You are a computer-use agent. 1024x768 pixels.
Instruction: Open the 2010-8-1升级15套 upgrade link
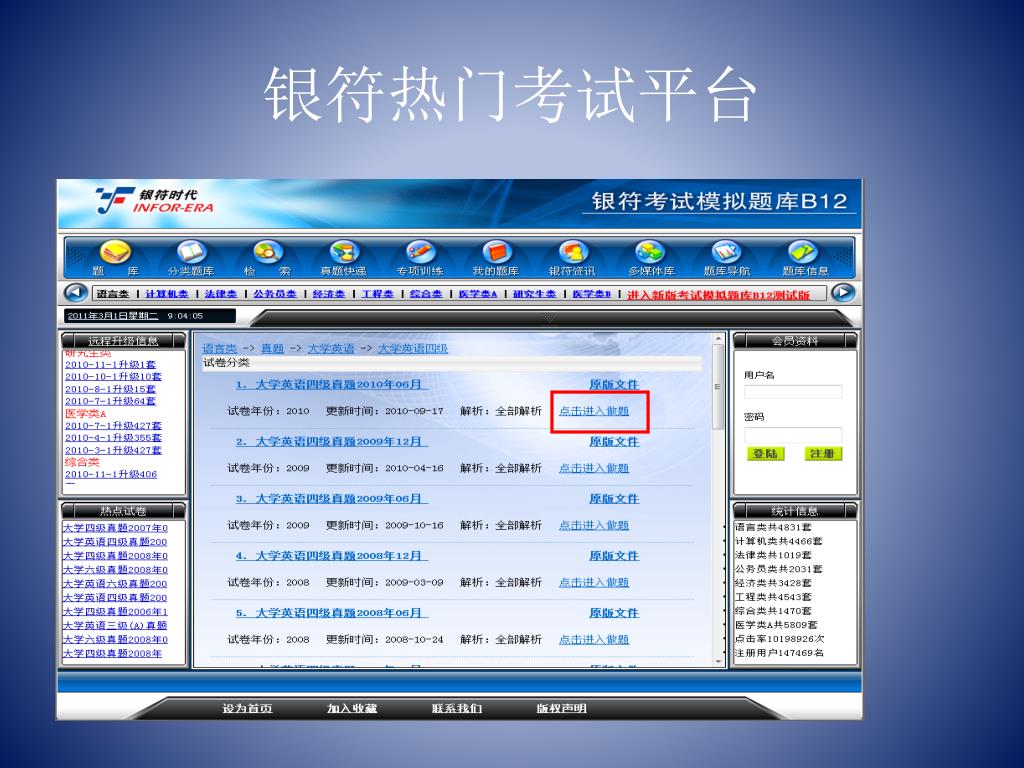[110, 389]
